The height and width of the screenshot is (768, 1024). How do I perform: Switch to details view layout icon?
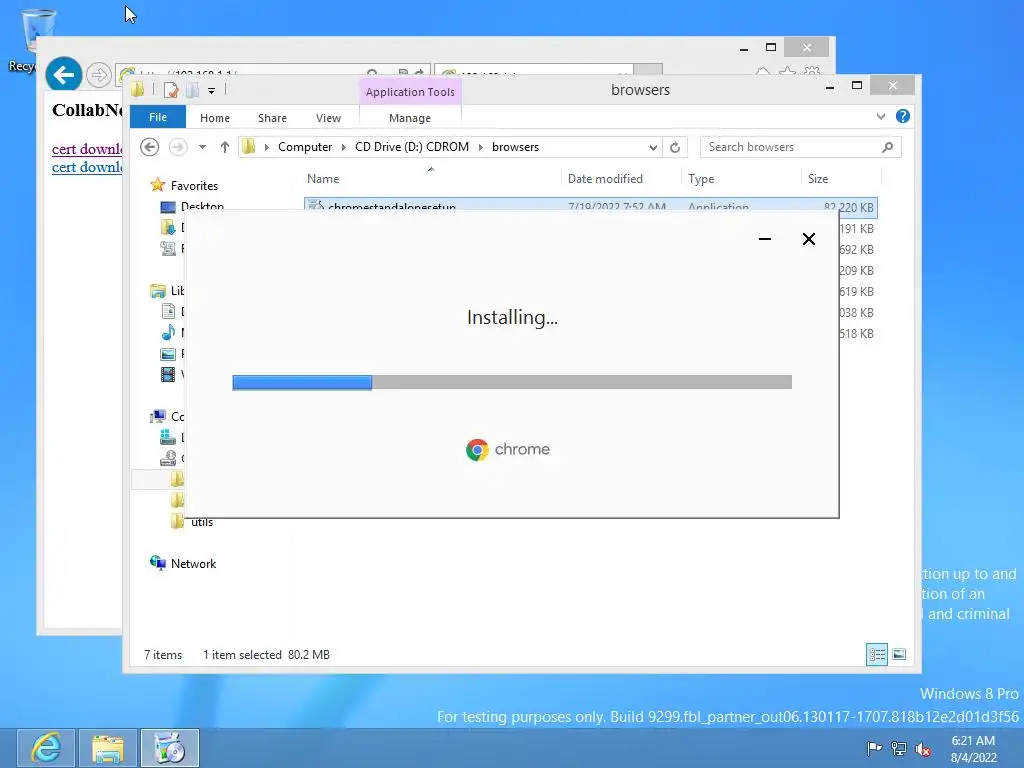(x=876, y=654)
